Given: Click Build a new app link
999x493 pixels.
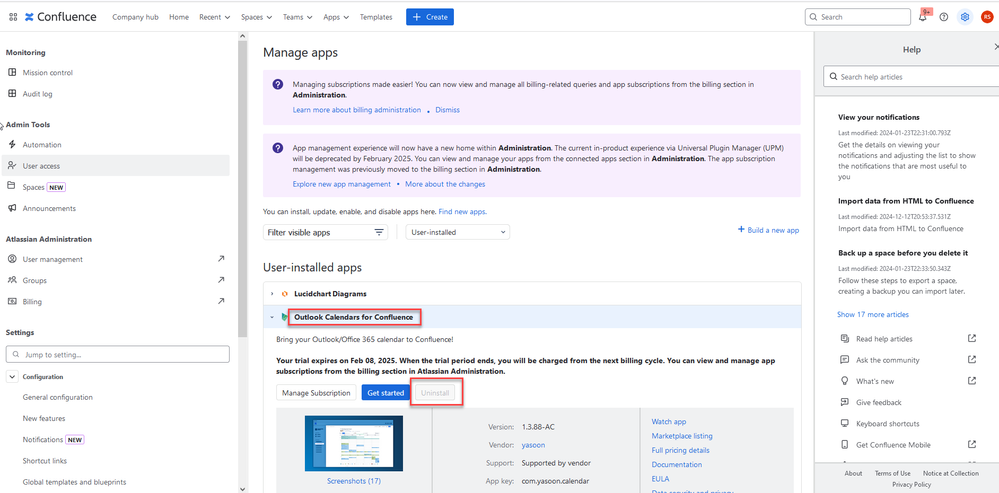Looking at the screenshot, I should 768,230.
